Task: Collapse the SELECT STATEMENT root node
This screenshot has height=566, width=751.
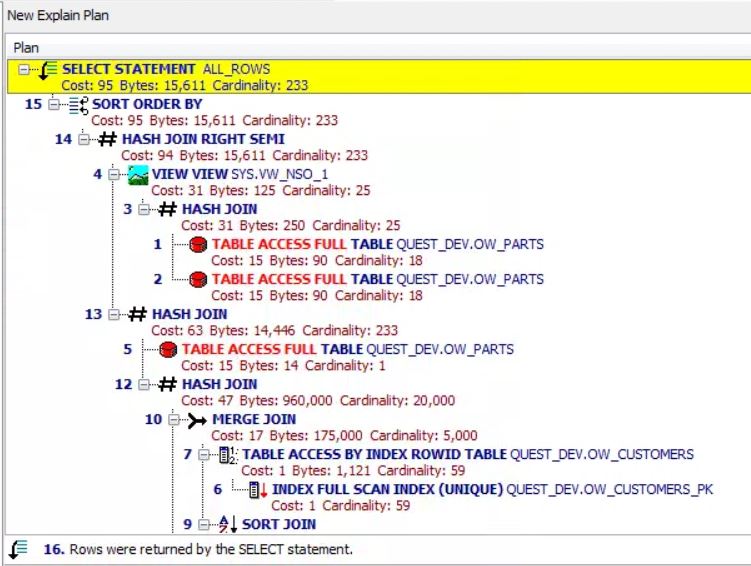Action: coord(23,70)
